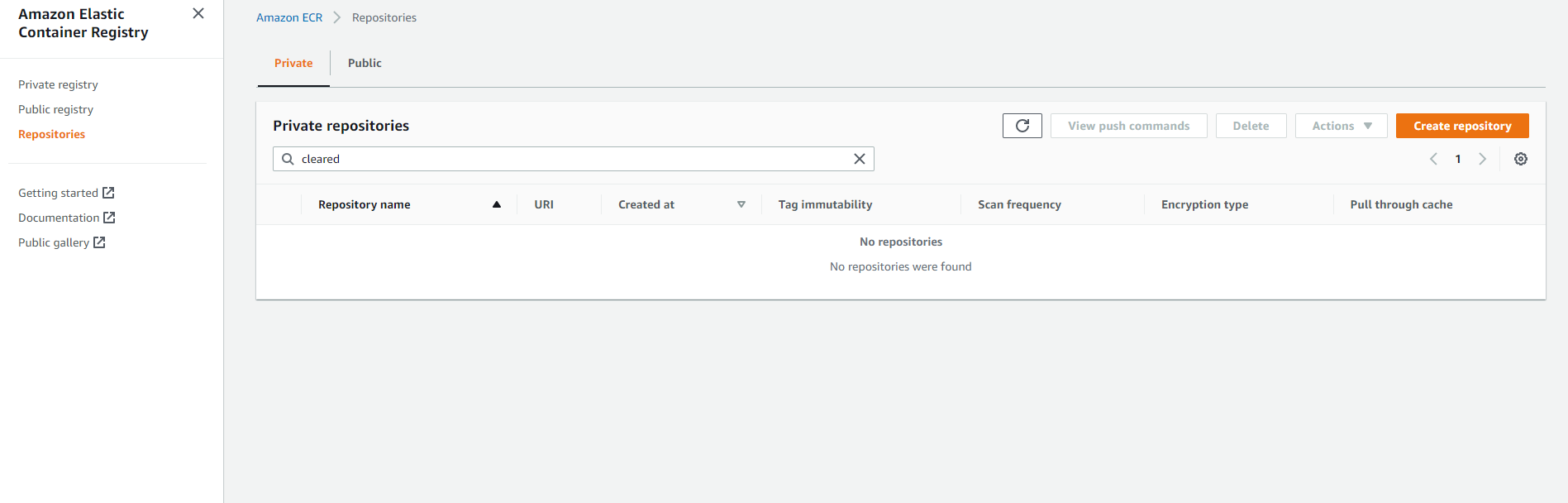The height and width of the screenshot is (503, 1568).
Task: Open Private registry in sidebar
Action: (x=58, y=84)
